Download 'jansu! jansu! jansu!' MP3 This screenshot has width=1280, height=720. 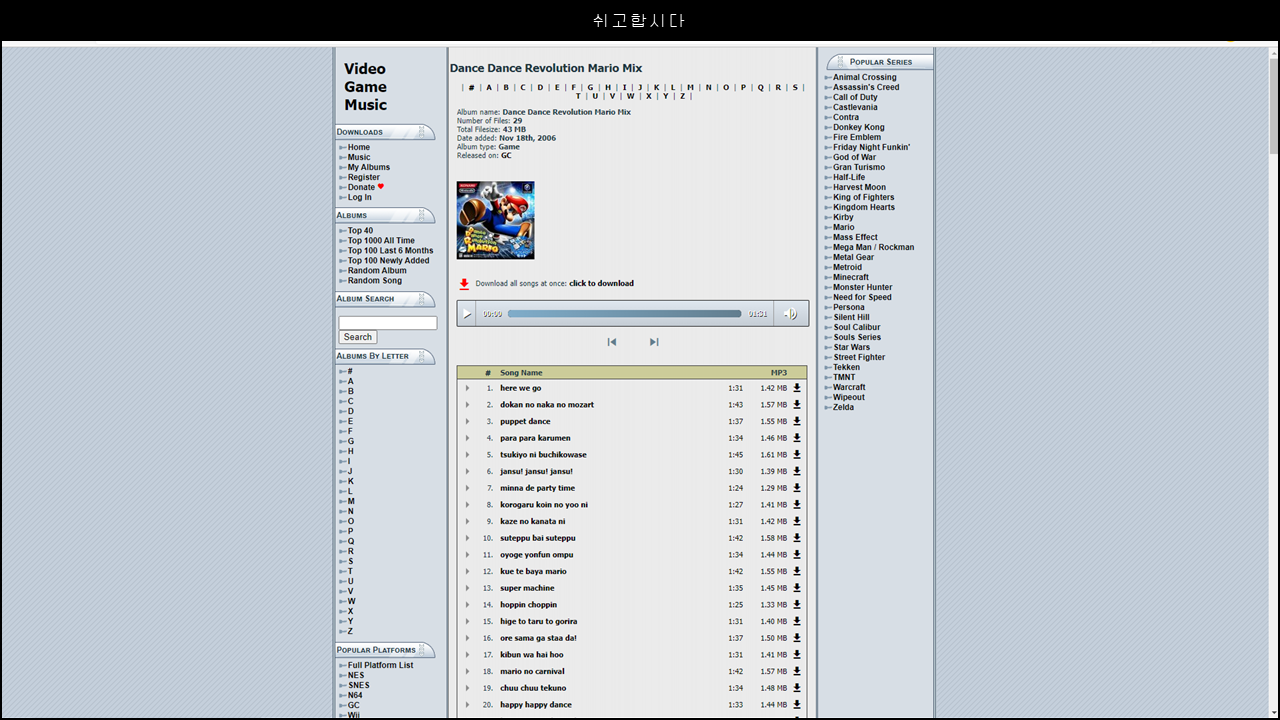[x=797, y=471]
